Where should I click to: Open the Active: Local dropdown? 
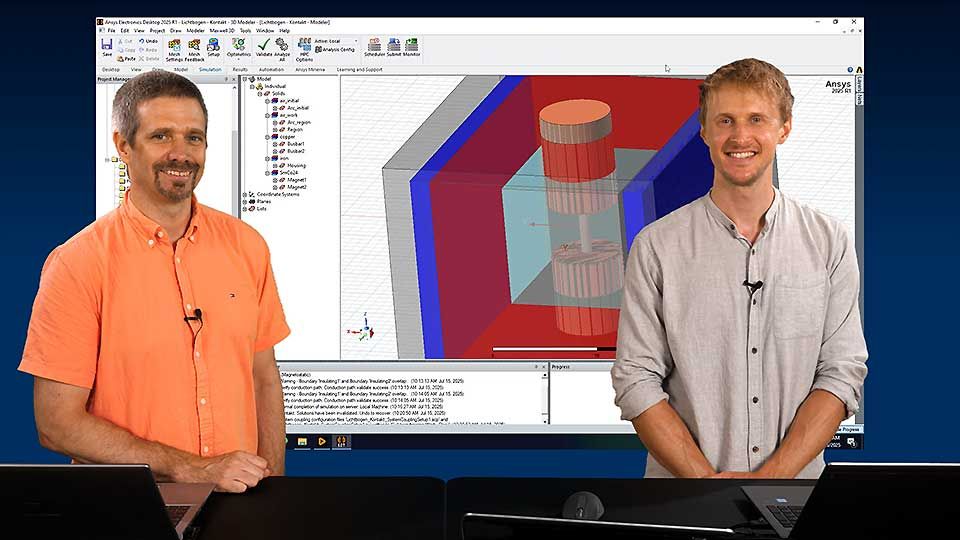[x=336, y=41]
